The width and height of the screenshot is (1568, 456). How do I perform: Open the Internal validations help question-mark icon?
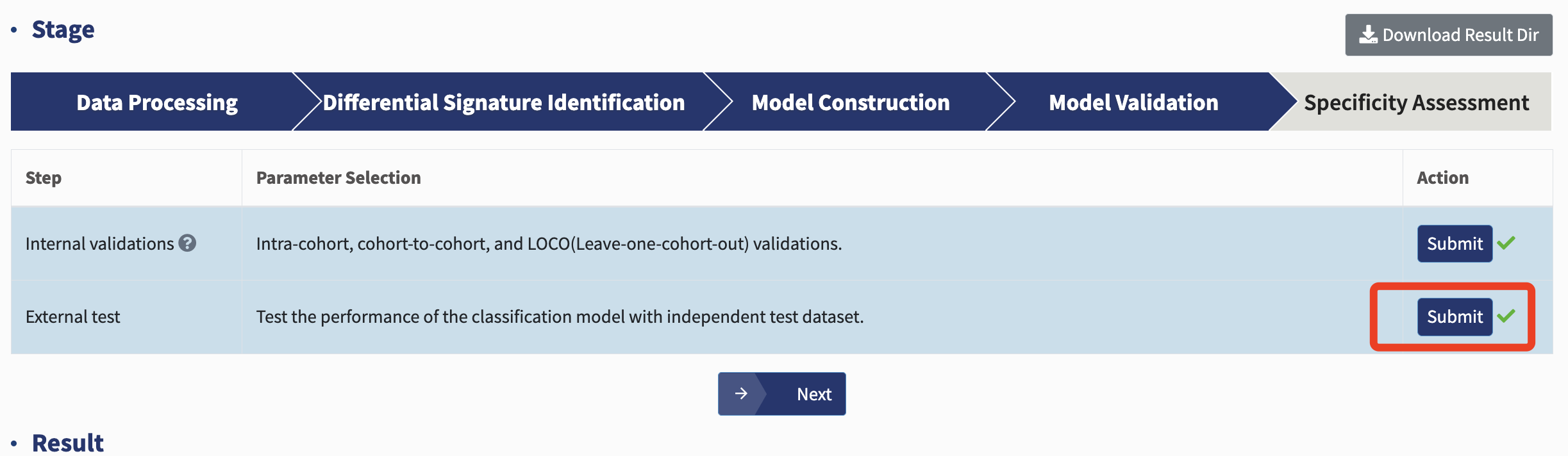point(187,243)
